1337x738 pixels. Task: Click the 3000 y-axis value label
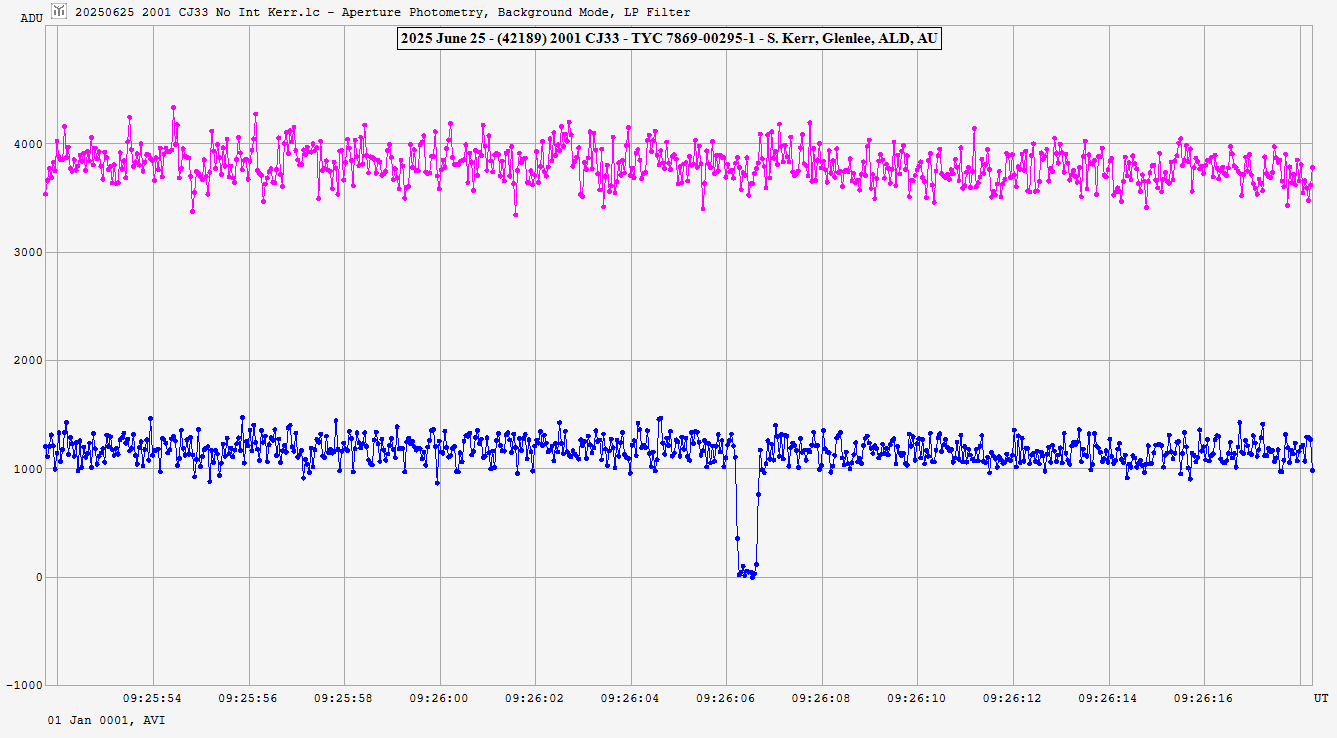pyautogui.click(x=28, y=252)
